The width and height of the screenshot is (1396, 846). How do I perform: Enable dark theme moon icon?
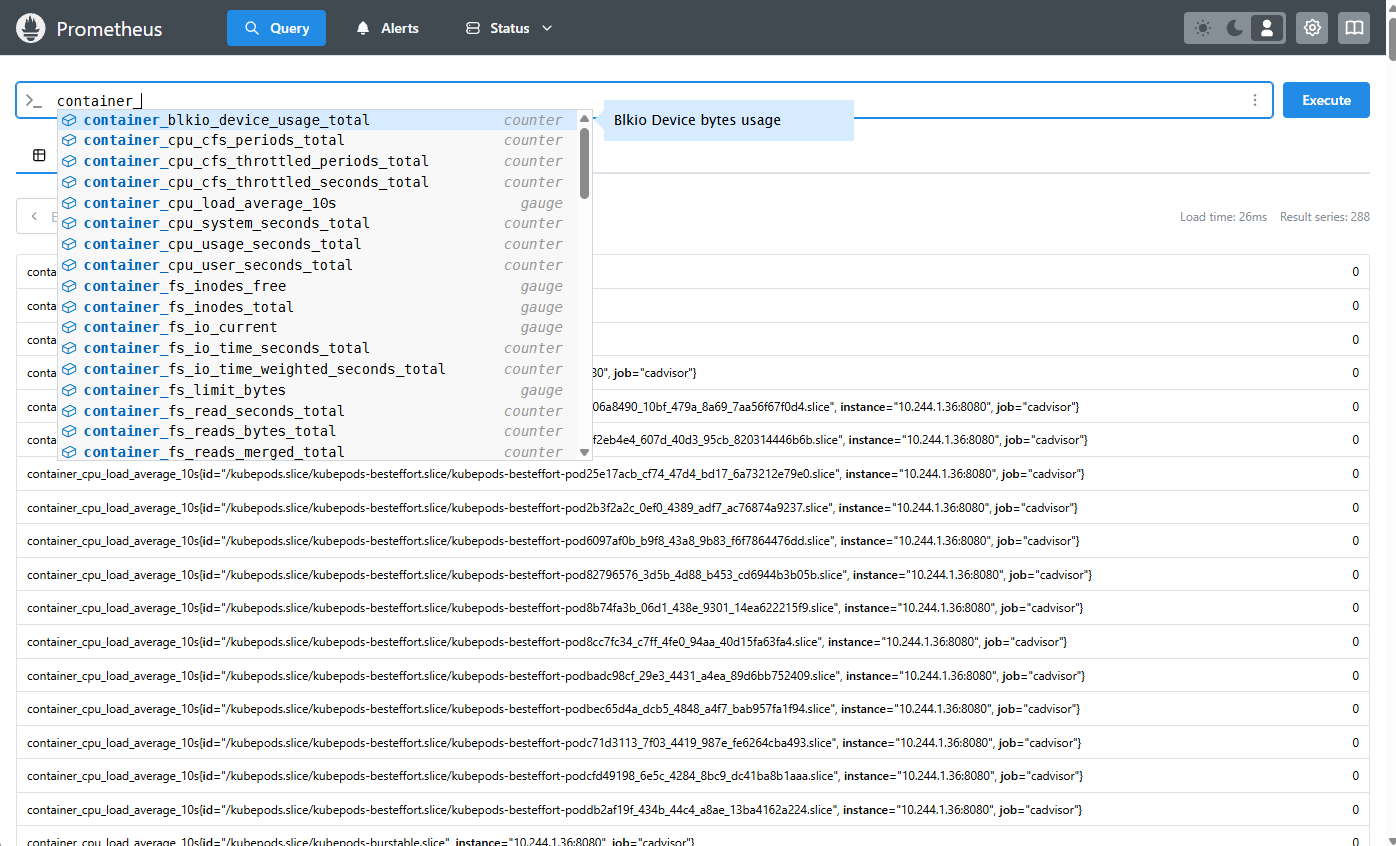[1235, 28]
